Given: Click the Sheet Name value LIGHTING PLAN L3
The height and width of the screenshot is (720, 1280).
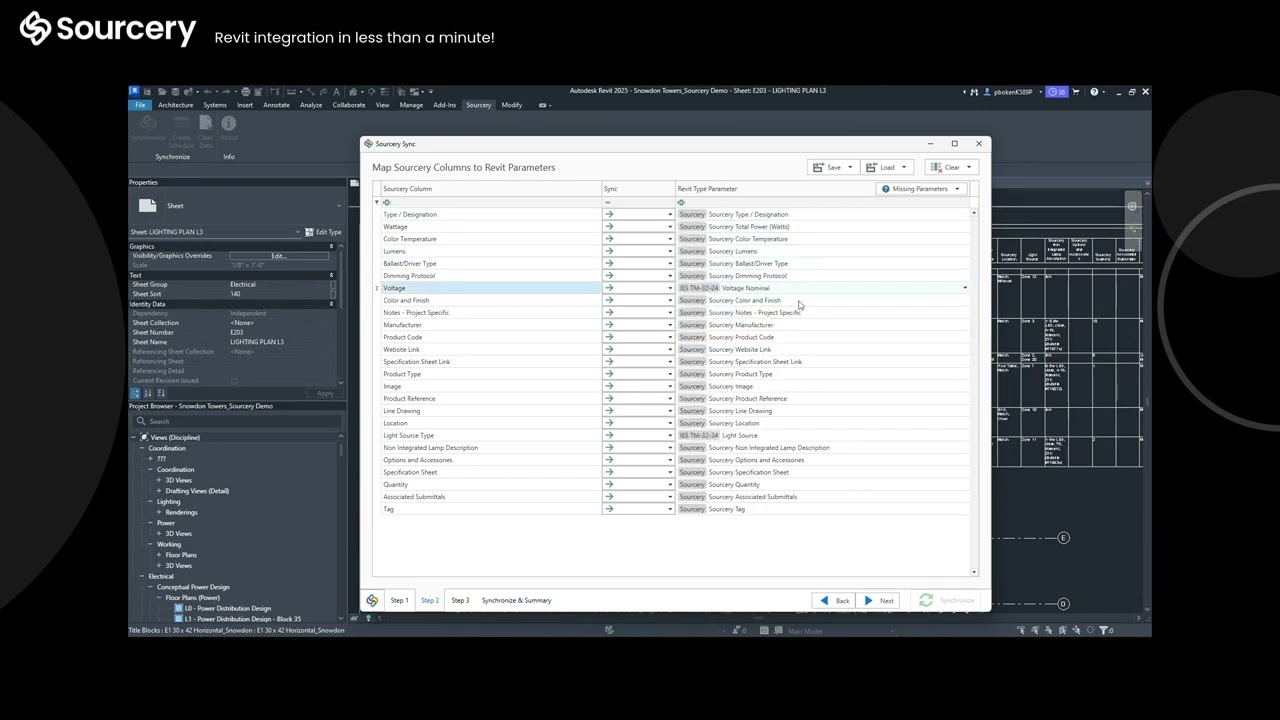Looking at the screenshot, I should click(x=257, y=342).
